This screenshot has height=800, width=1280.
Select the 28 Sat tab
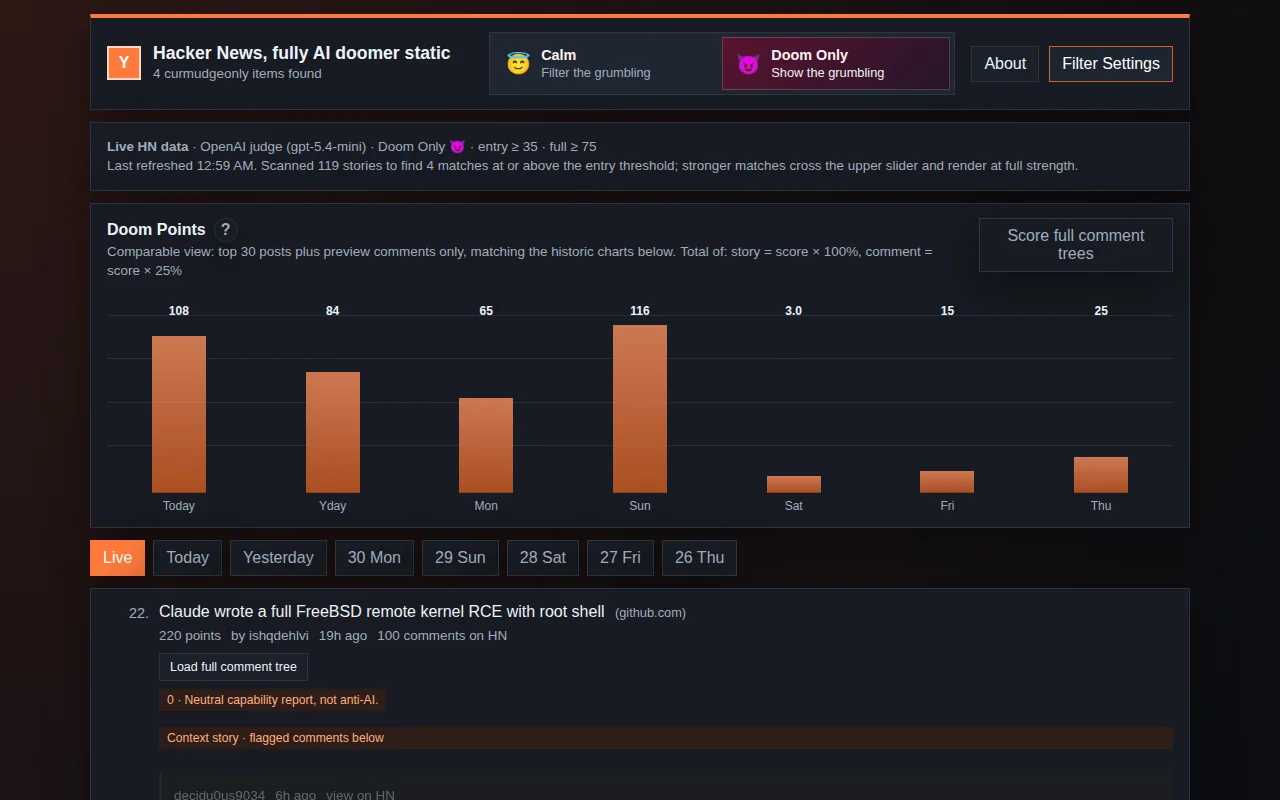(x=543, y=558)
